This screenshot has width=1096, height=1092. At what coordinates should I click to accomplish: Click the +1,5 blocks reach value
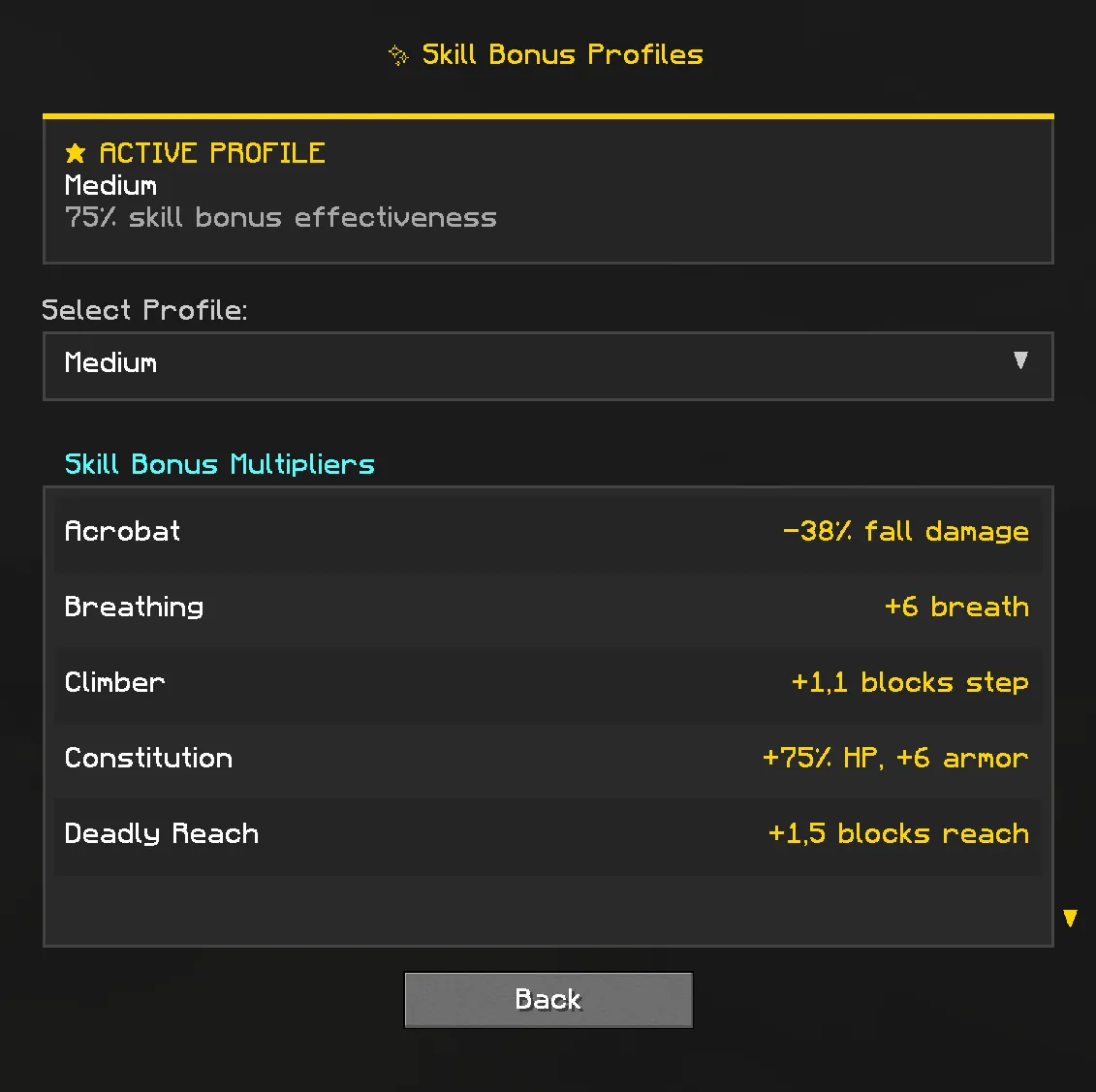pyautogui.click(x=897, y=834)
